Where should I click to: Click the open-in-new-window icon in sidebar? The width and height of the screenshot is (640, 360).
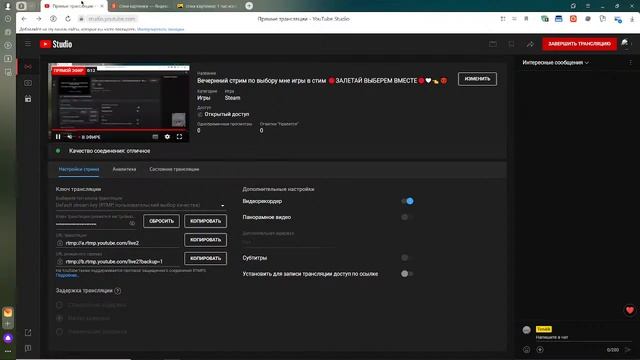(28, 333)
